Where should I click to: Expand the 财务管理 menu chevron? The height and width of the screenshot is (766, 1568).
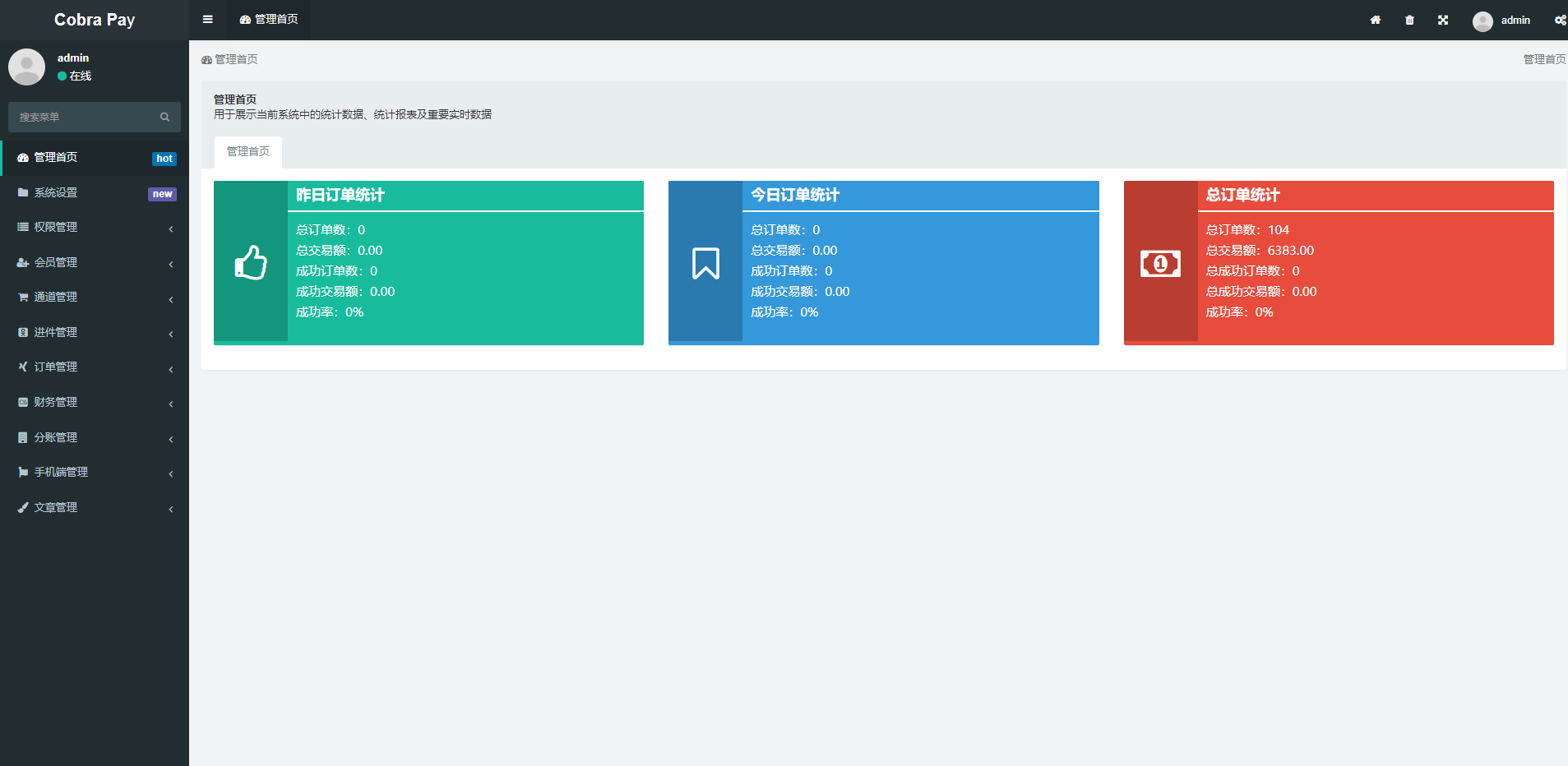tap(171, 404)
